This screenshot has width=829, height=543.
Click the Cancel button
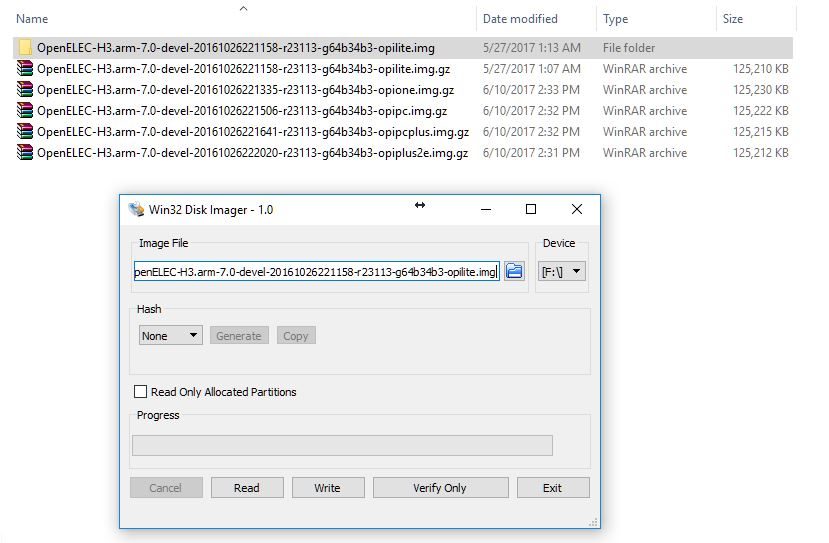166,487
